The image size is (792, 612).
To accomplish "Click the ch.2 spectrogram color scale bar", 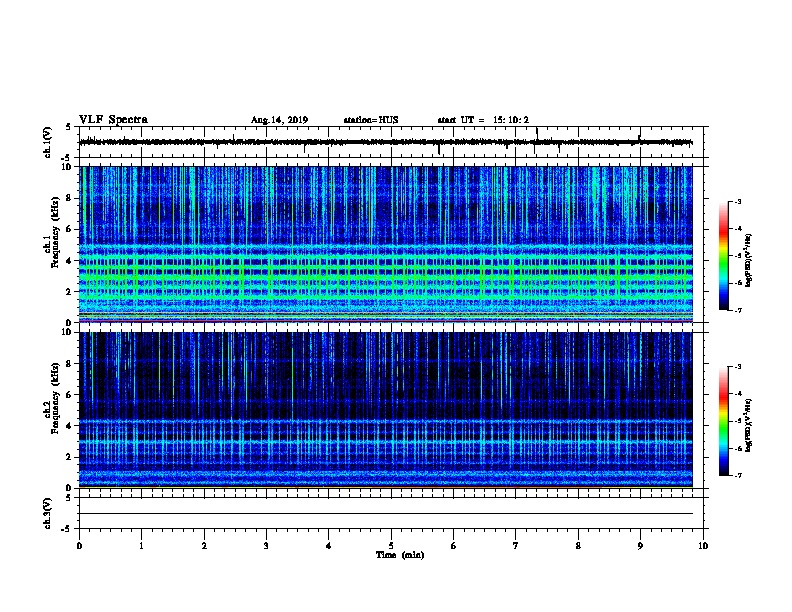I will [x=723, y=421].
